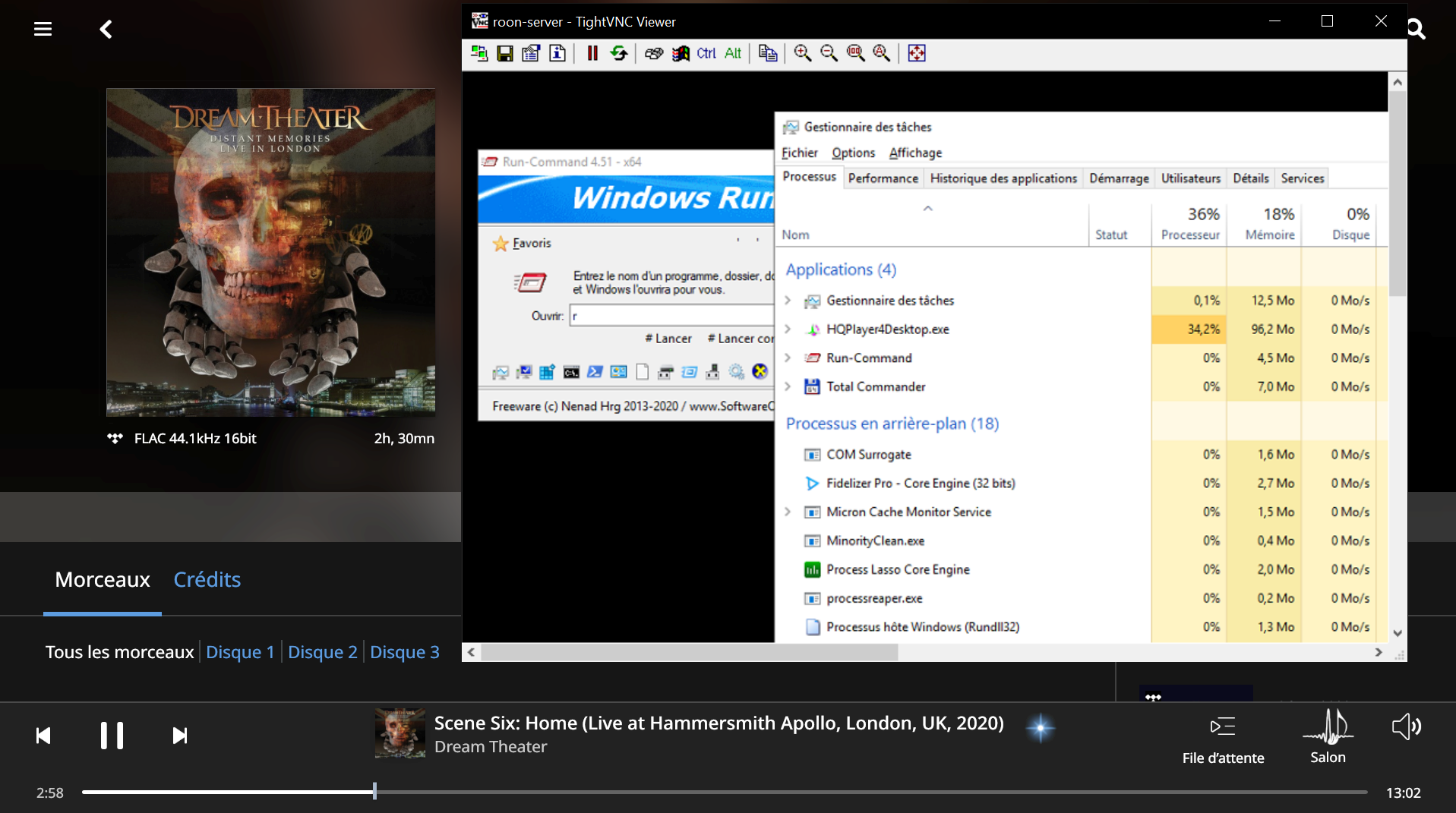Open Roon search magnifier icon
The width and height of the screenshot is (1456, 813).
tap(1416, 30)
